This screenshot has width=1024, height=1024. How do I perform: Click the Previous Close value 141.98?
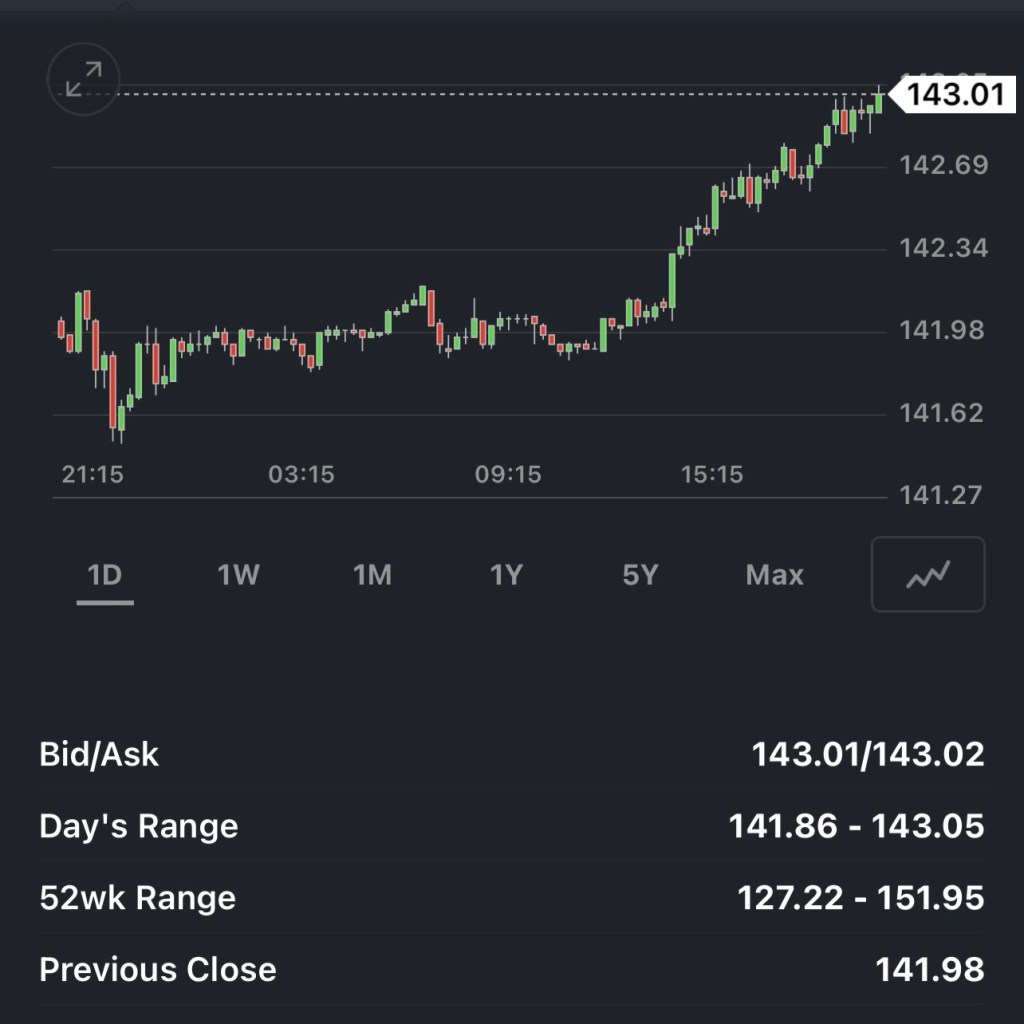929,969
